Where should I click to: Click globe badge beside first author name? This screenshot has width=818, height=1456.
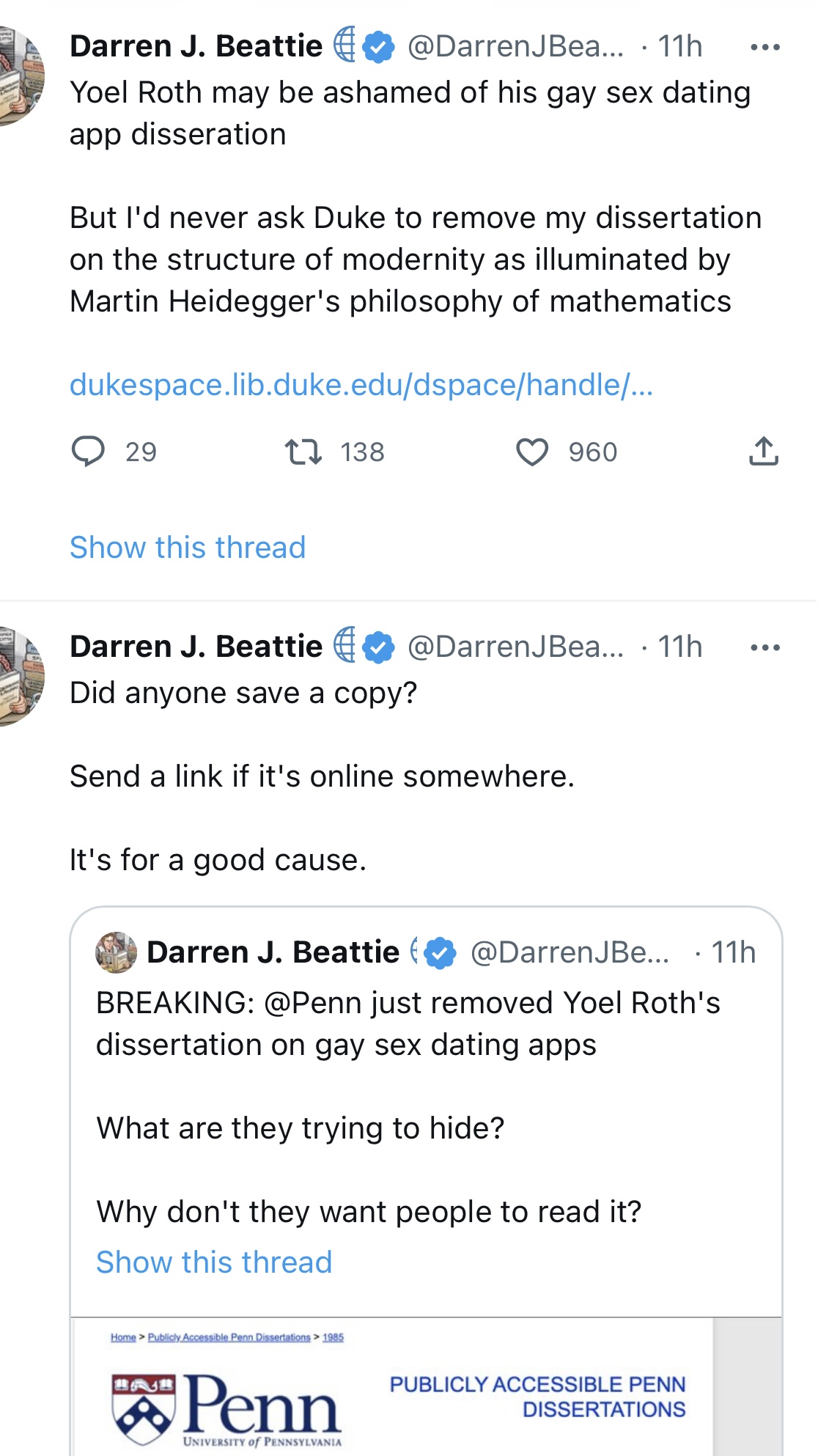coord(344,45)
